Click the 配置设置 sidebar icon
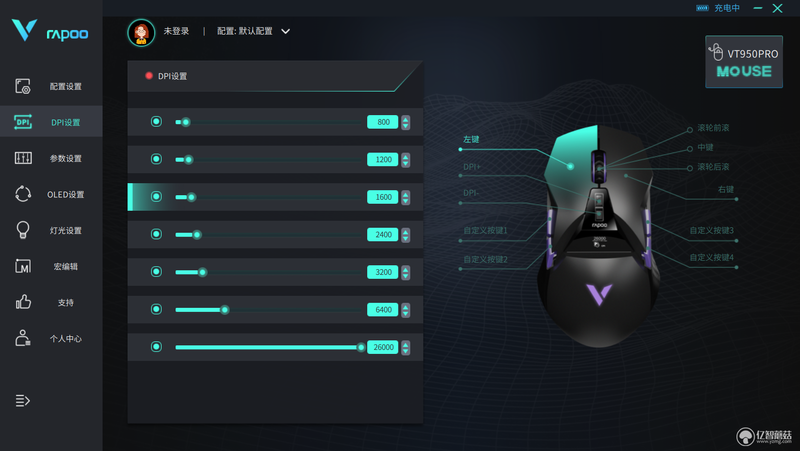 tap(23, 86)
